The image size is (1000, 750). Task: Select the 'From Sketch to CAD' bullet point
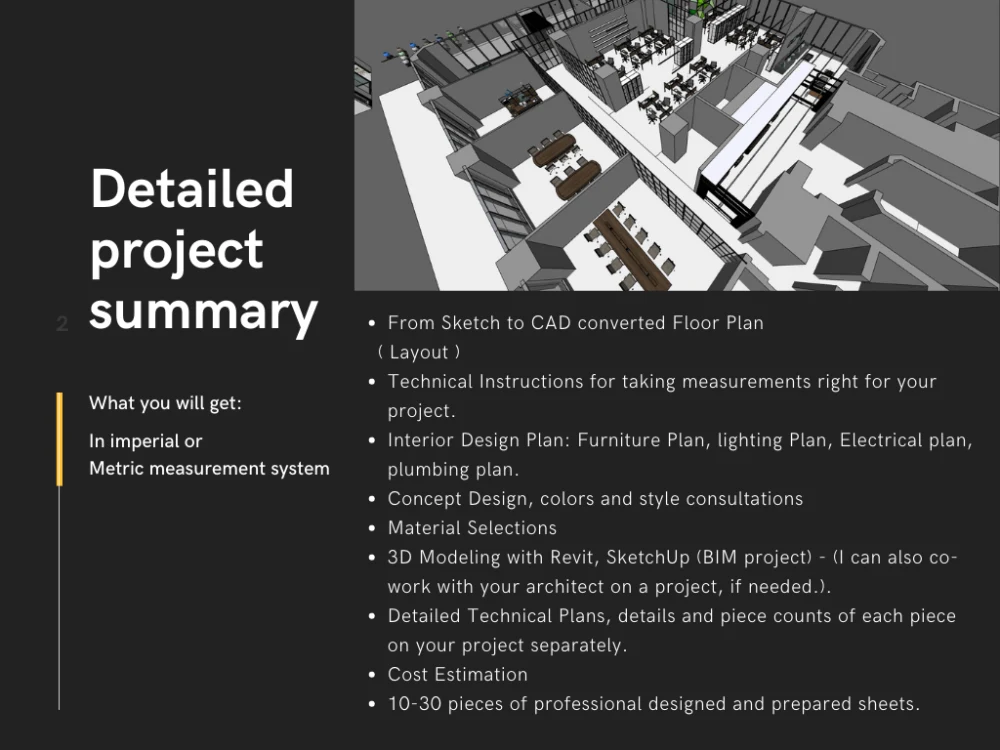point(575,322)
